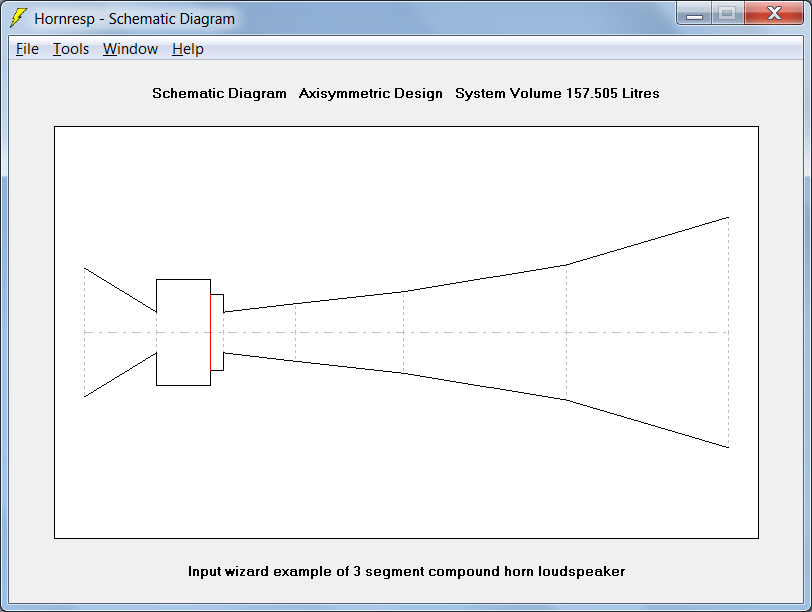Click the 'Schematic Diagram' heading text

(219, 93)
